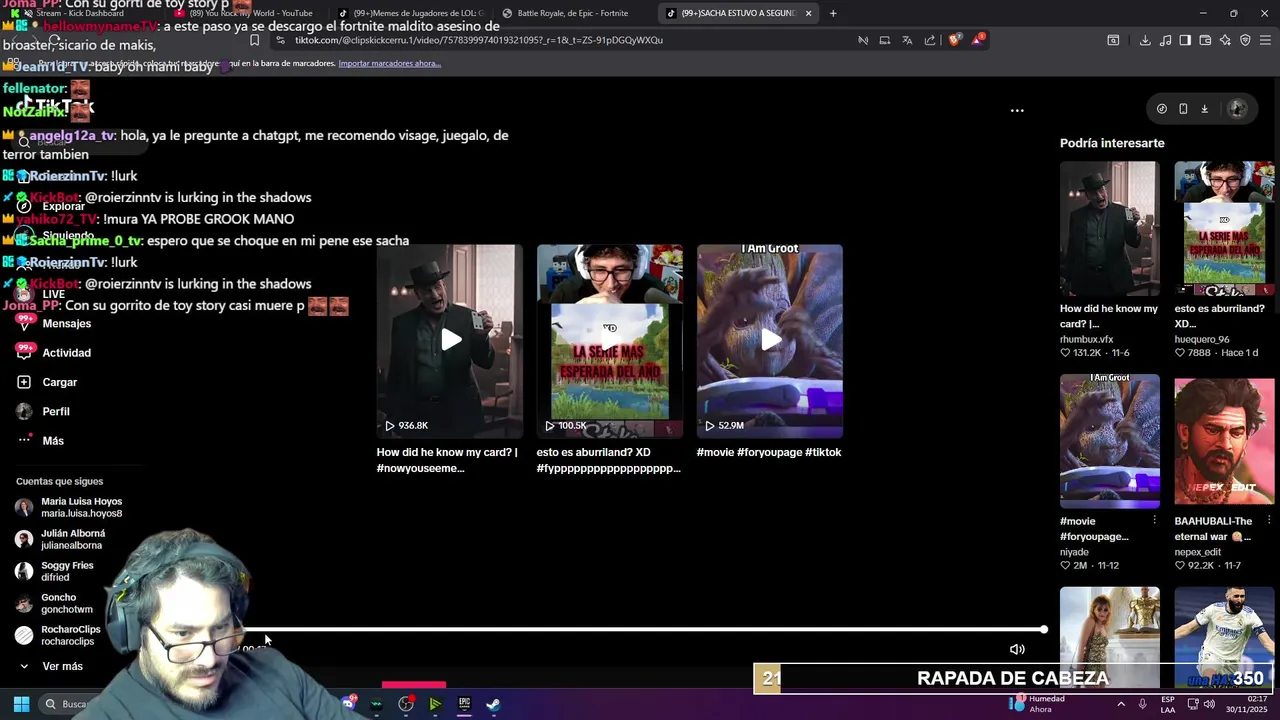Viewport: 1280px width, 720px height.
Task: Click the tiktok.com address bar URL
Action: [478, 40]
